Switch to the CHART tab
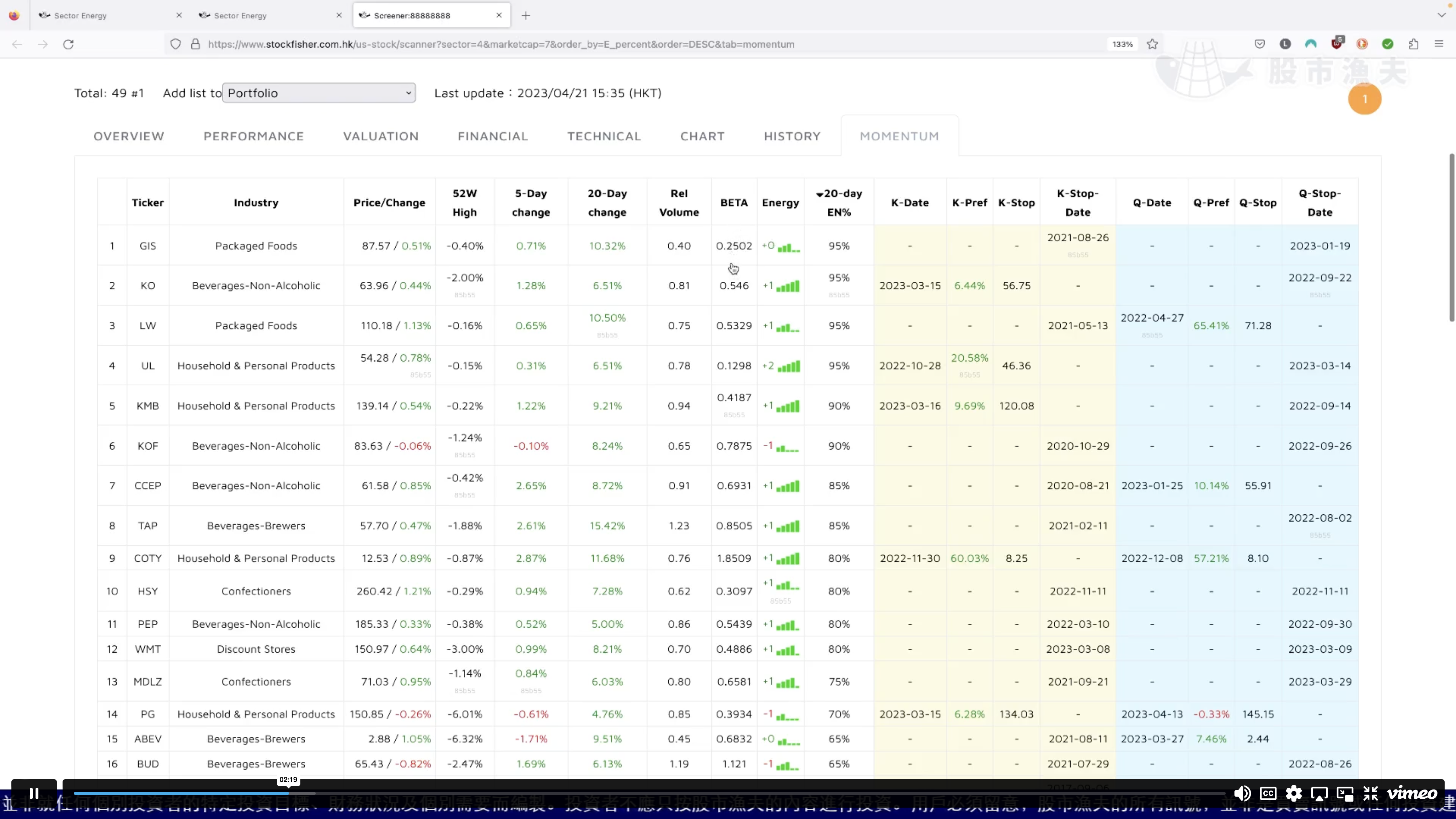Image resolution: width=1456 pixels, height=819 pixels. [702, 136]
